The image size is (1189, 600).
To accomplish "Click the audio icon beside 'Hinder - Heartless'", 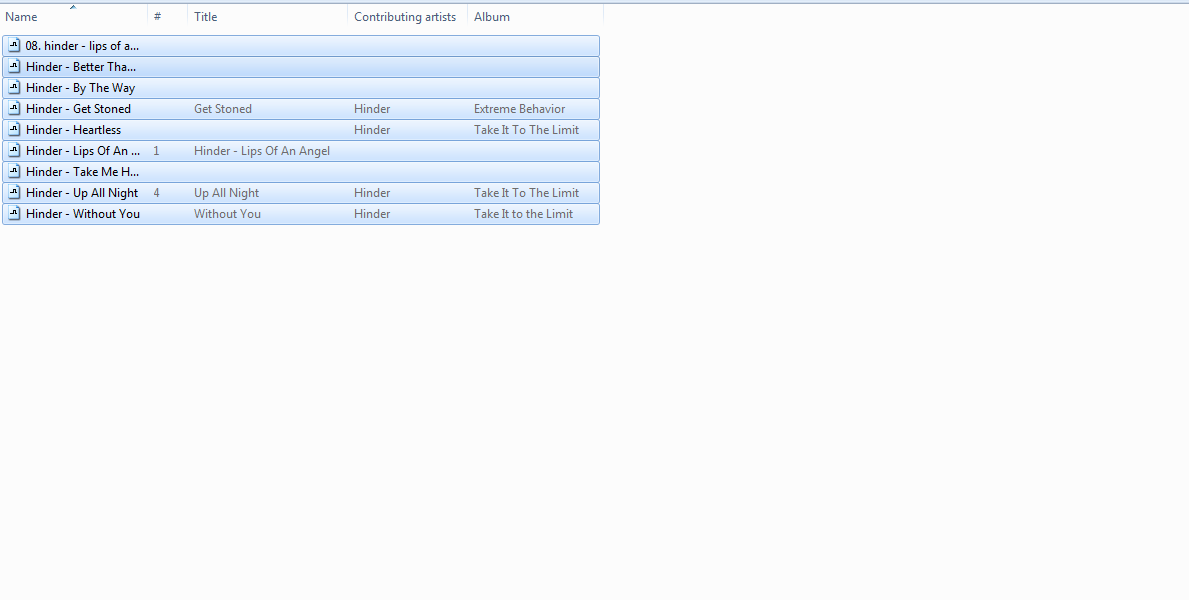I will point(14,130).
